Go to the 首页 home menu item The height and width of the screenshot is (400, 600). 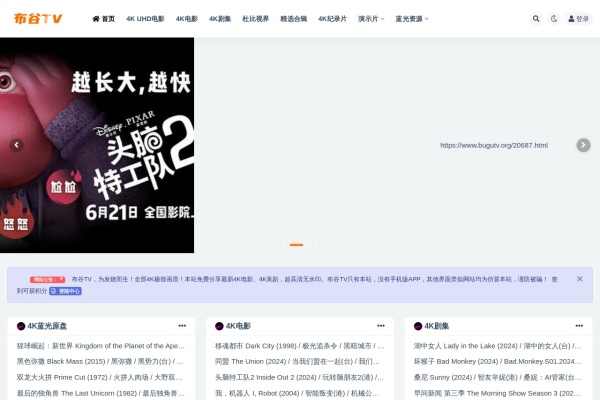[x=104, y=18]
